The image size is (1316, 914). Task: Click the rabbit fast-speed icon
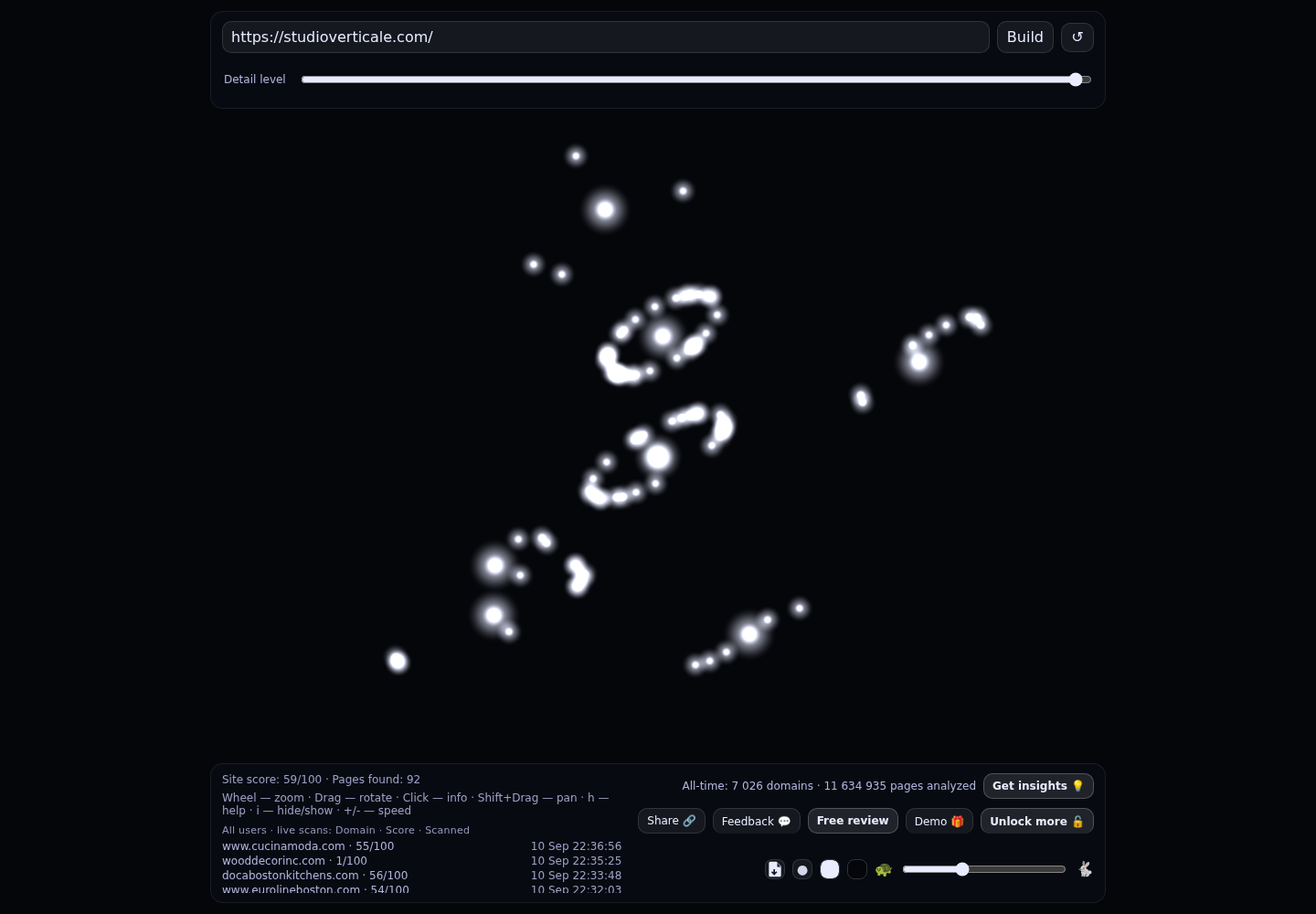click(x=1085, y=869)
